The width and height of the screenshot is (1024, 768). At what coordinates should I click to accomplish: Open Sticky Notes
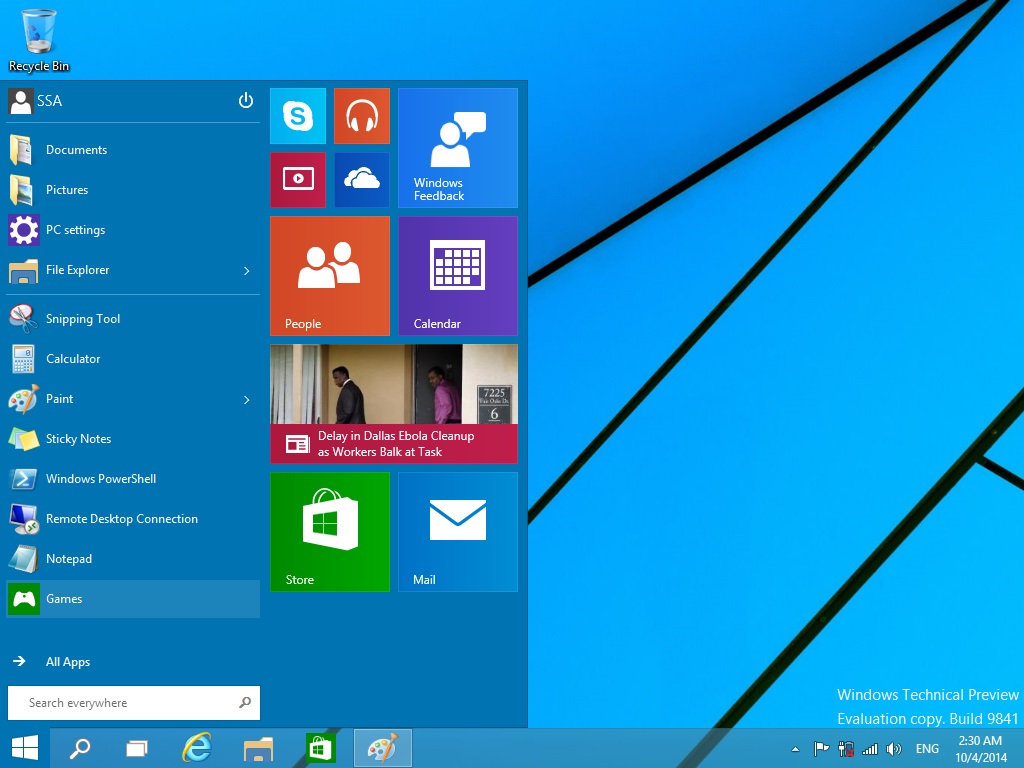tap(133, 439)
